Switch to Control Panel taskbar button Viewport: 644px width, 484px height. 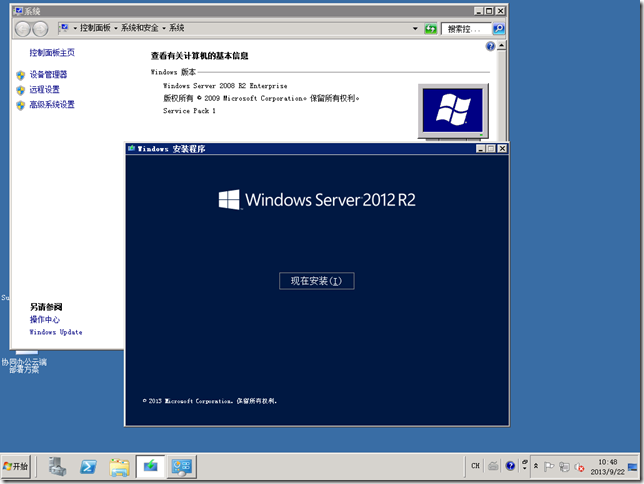(182, 466)
